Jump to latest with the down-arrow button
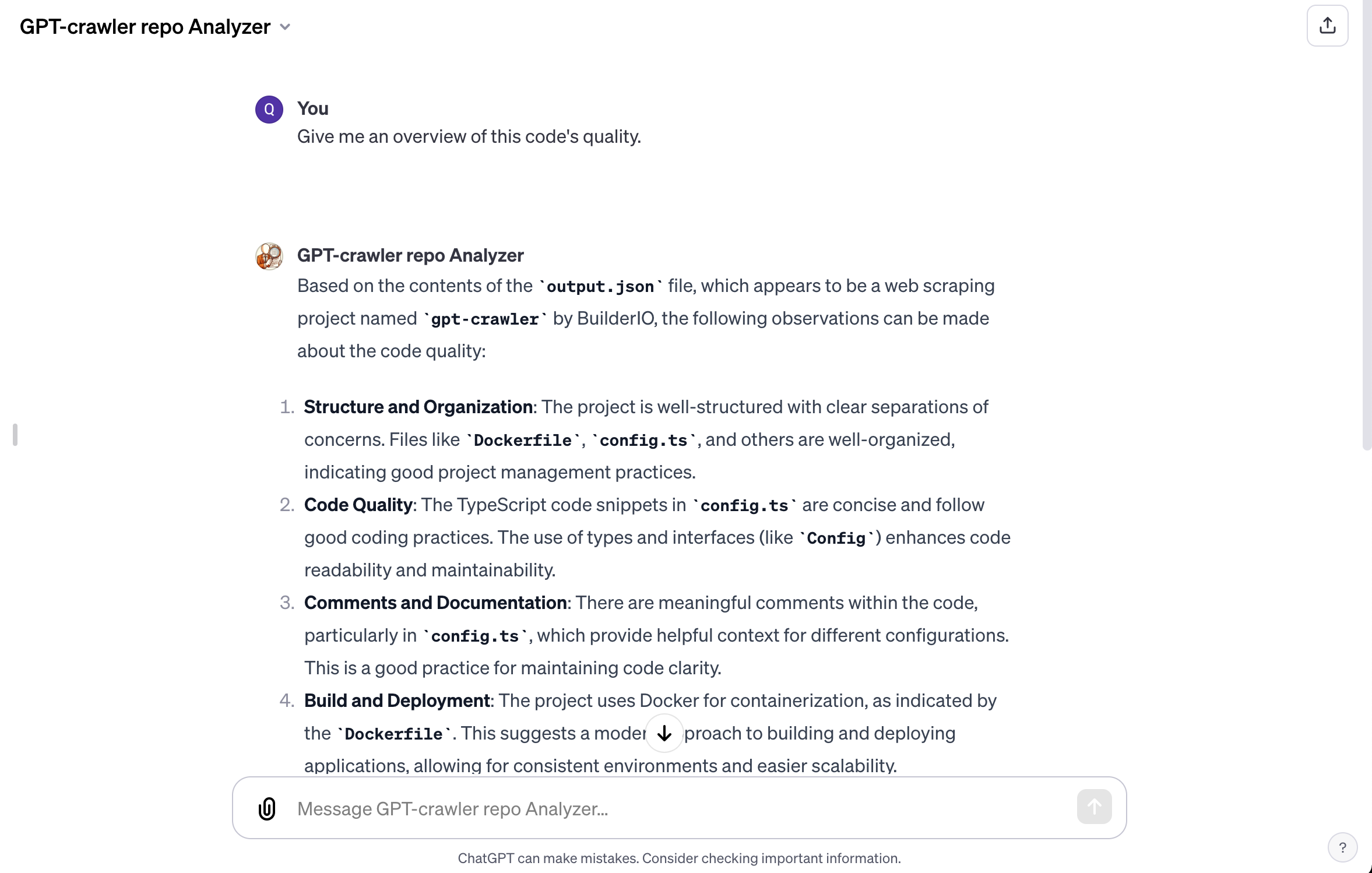The image size is (1372, 873). pyautogui.click(x=664, y=733)
